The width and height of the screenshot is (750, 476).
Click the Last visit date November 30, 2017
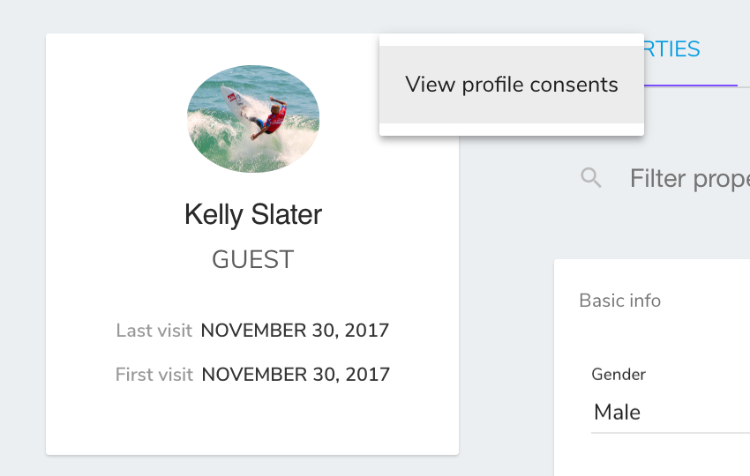[x=295, y=331]
